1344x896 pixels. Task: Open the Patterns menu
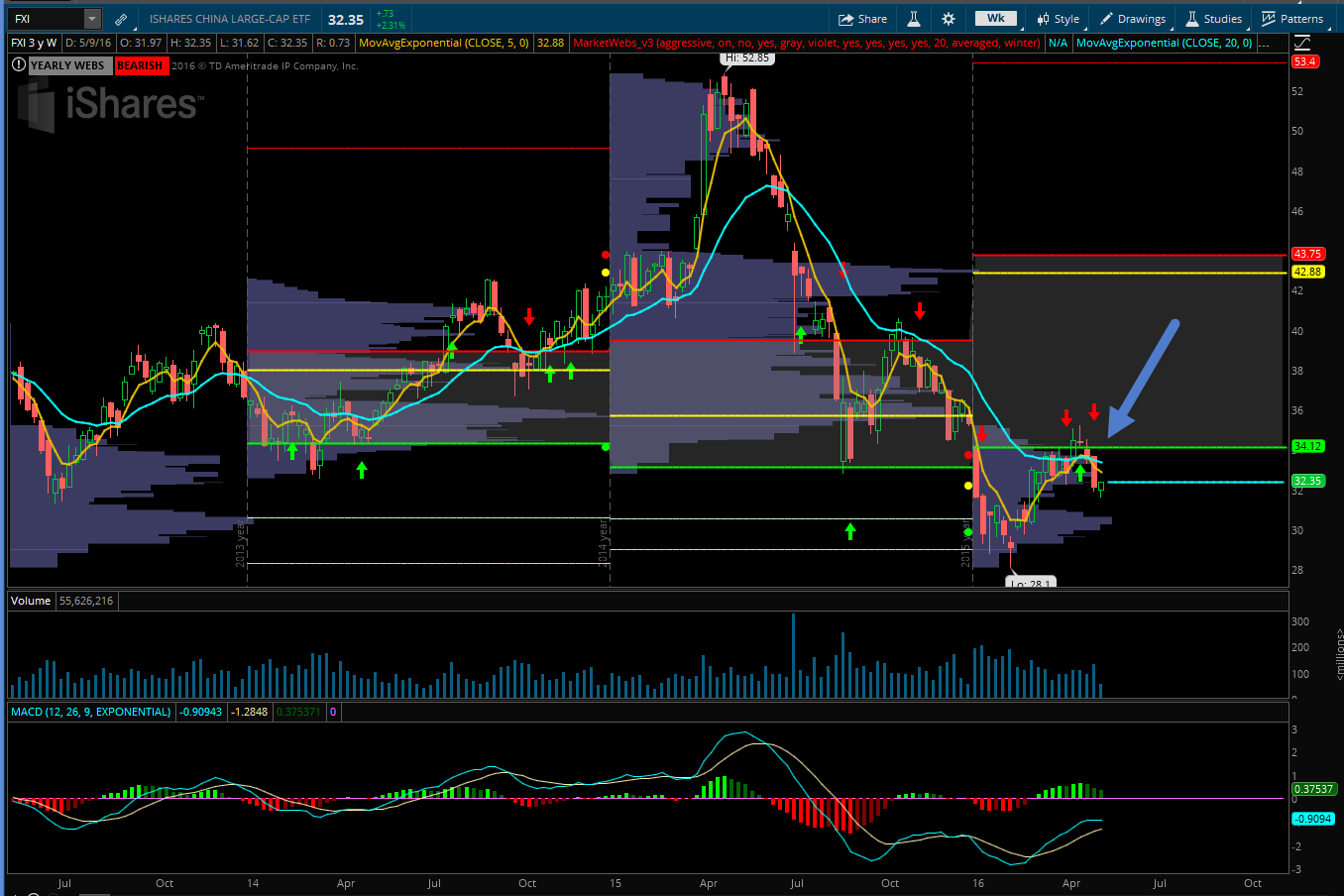1292,19
